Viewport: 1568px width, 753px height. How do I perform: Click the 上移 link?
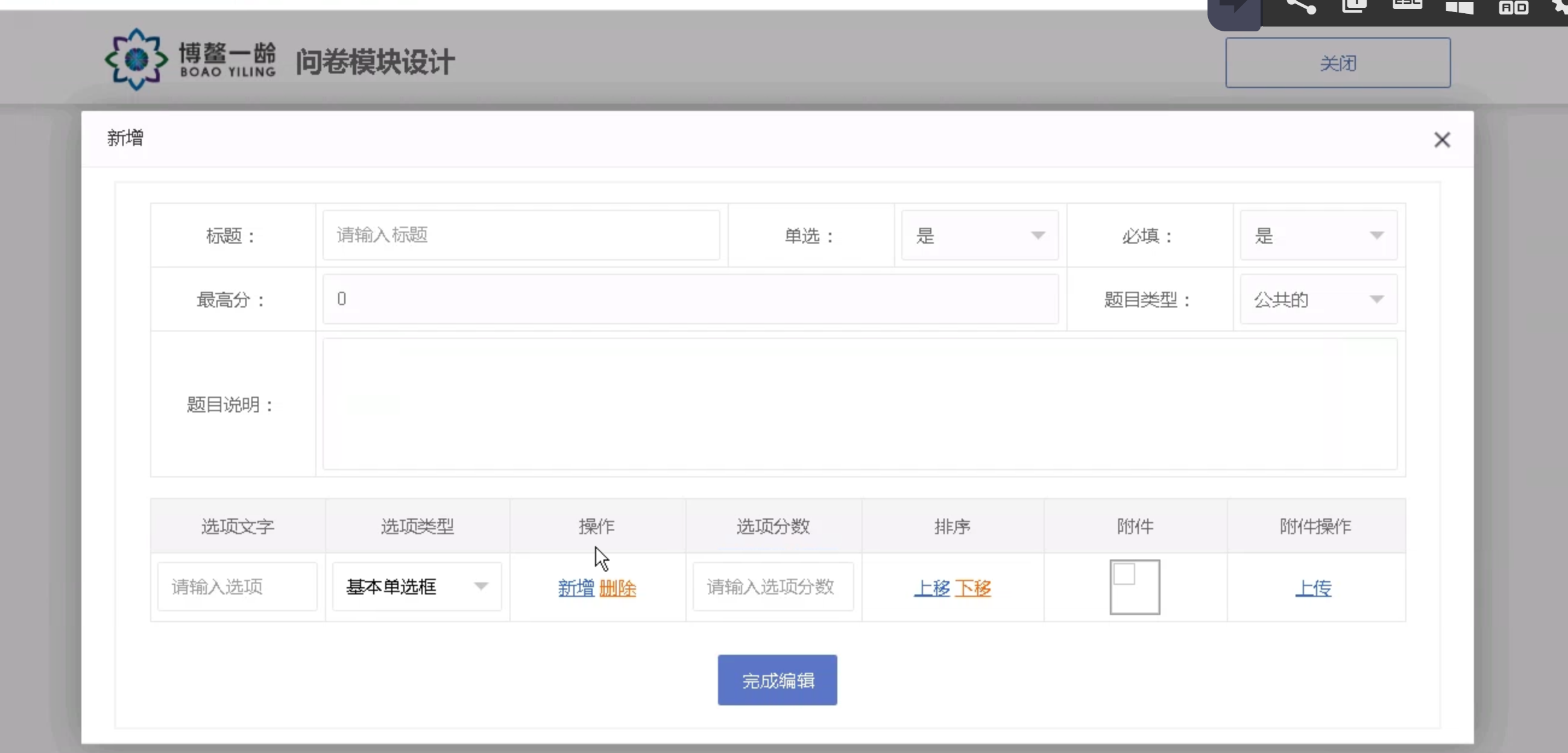point(931,588)
